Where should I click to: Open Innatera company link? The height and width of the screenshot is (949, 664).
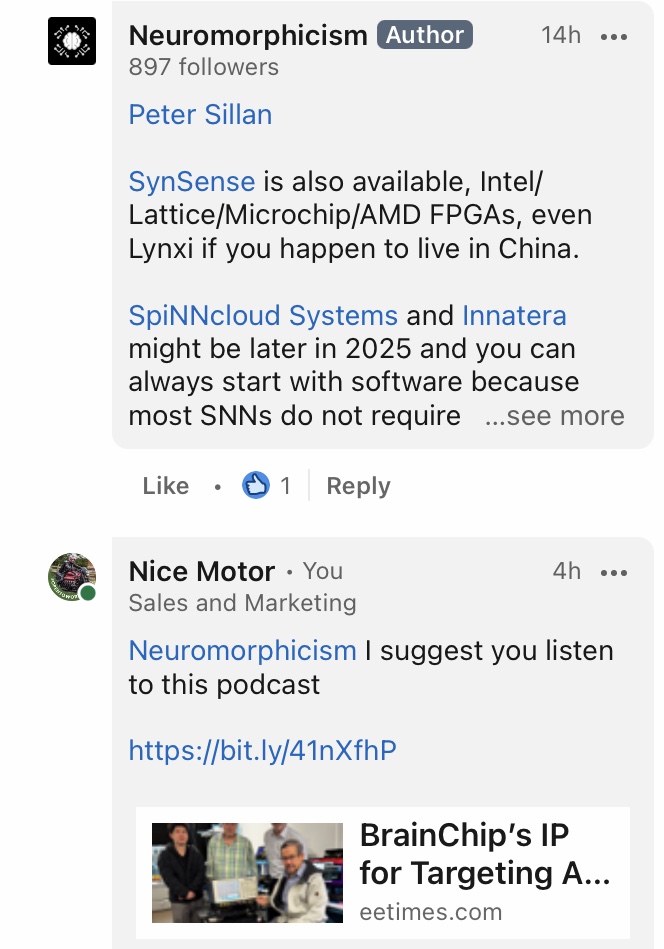click(x=514, y=315)
